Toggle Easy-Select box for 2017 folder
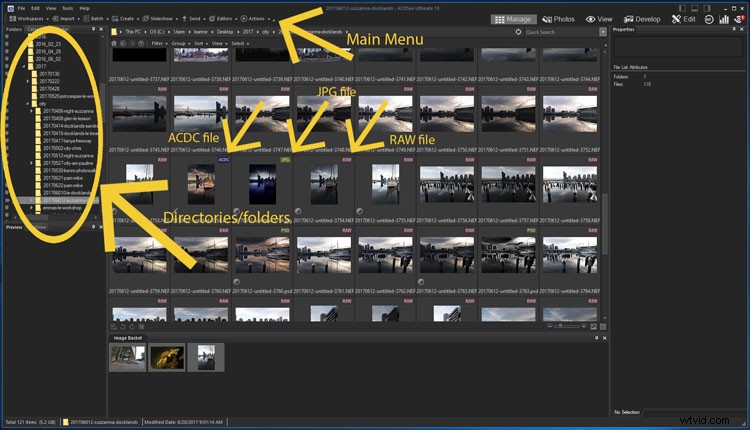 [x=7, y=66]
